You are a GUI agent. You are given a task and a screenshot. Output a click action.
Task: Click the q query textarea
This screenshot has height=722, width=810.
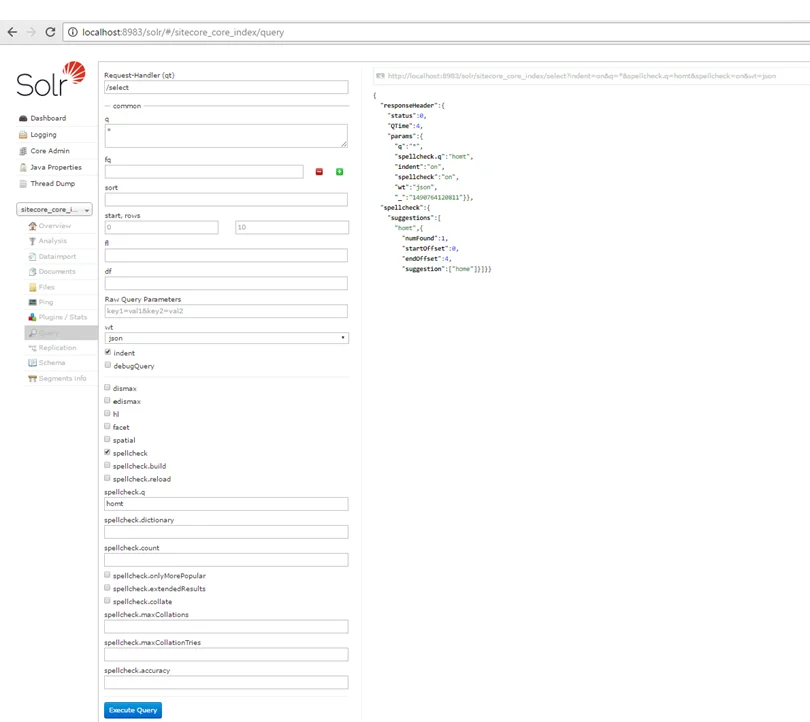(x=226, y=136)
